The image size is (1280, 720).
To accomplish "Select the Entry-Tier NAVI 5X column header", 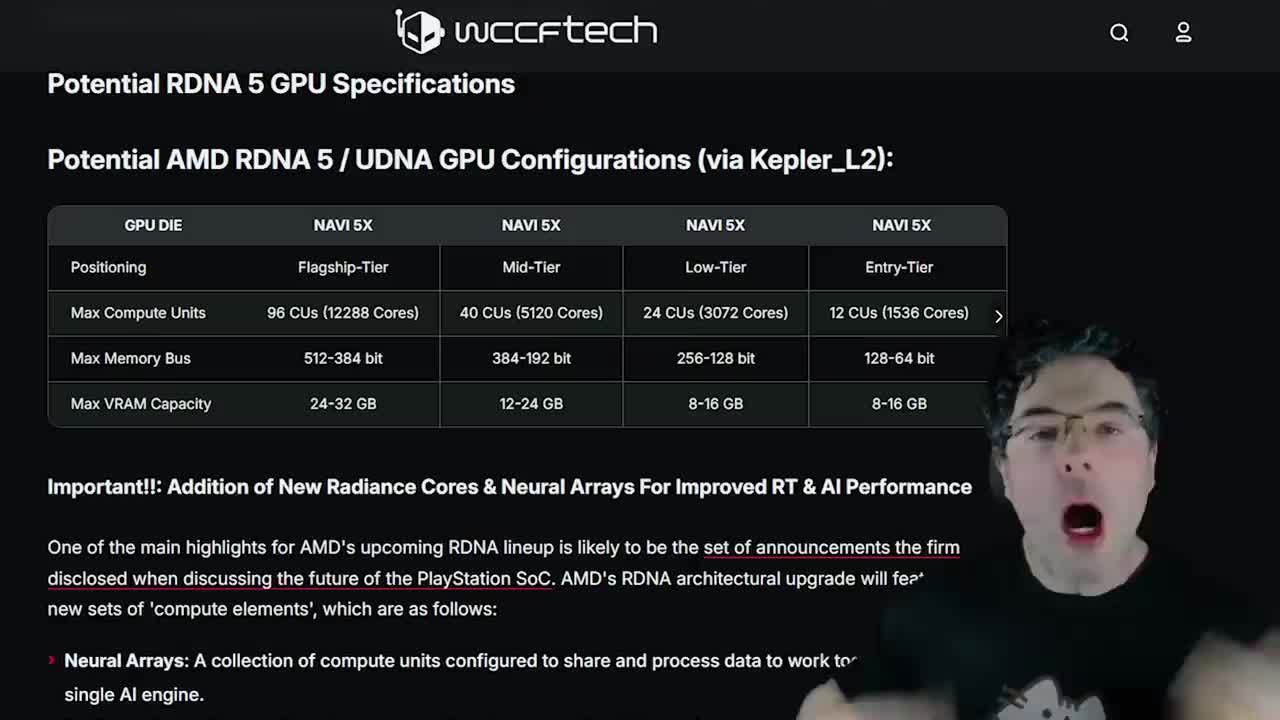I will pos(899,225).
